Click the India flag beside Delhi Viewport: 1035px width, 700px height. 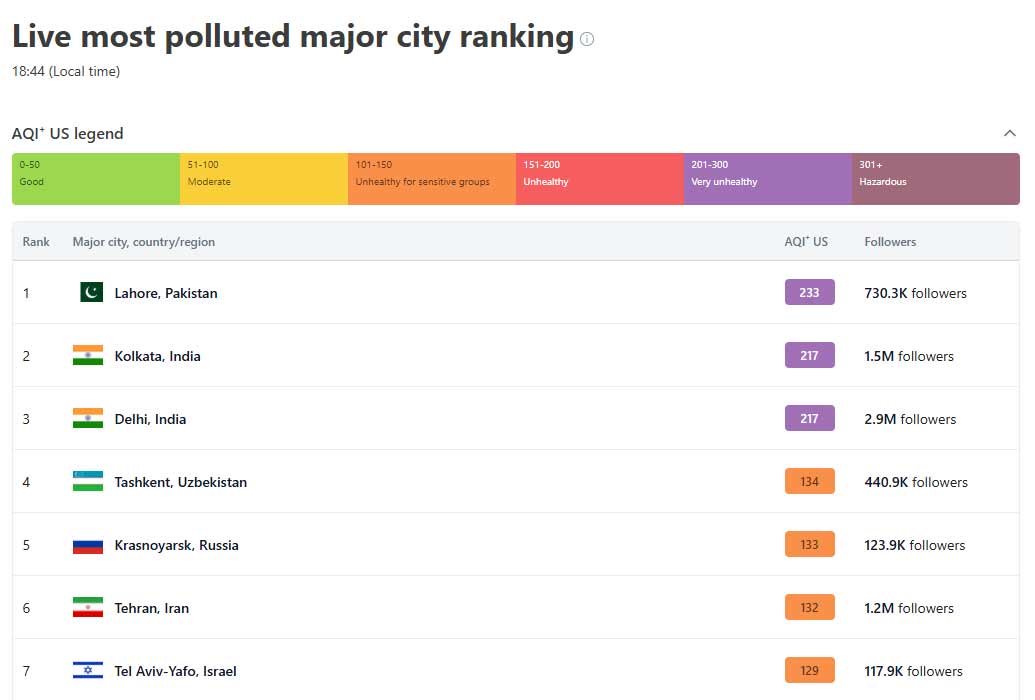(88, 418)
